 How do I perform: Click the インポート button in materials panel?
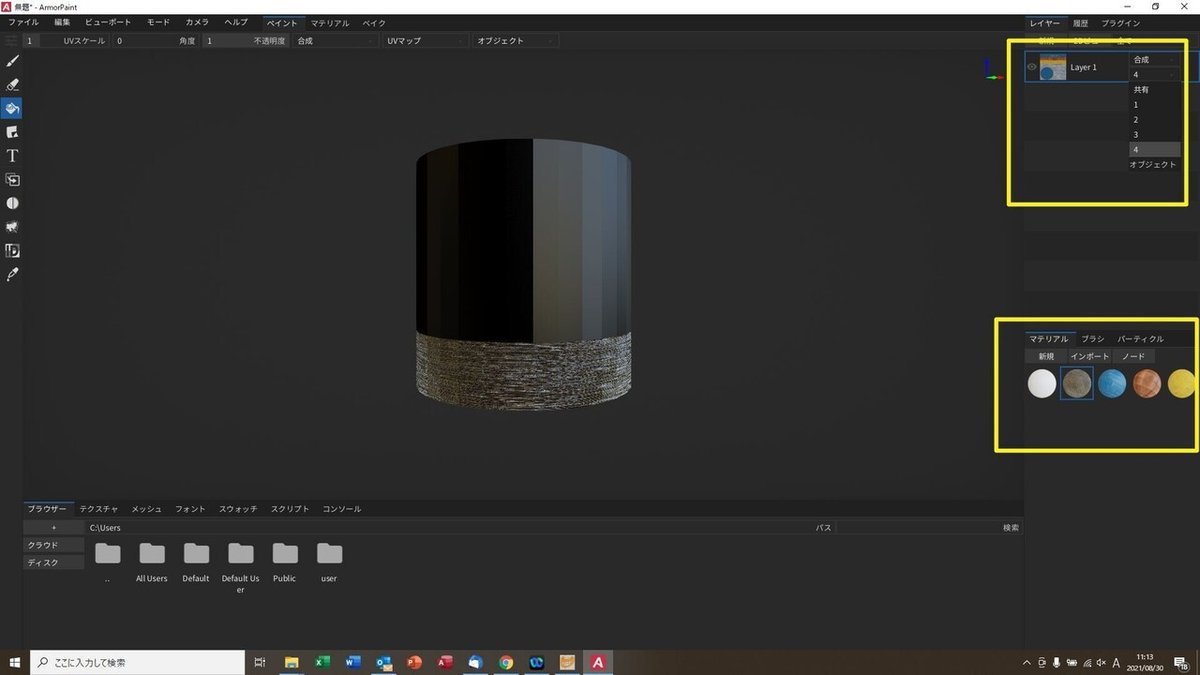coord(1089,356)
